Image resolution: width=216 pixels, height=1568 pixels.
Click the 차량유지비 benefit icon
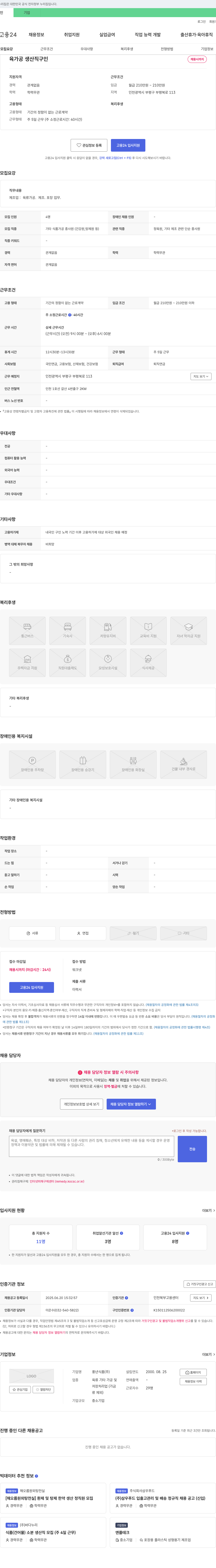(108, 631)
